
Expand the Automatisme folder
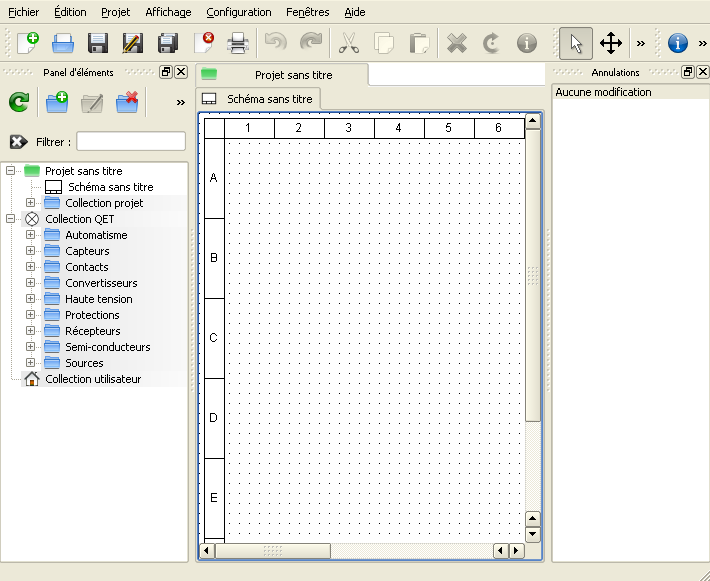(x=30, y=235)
